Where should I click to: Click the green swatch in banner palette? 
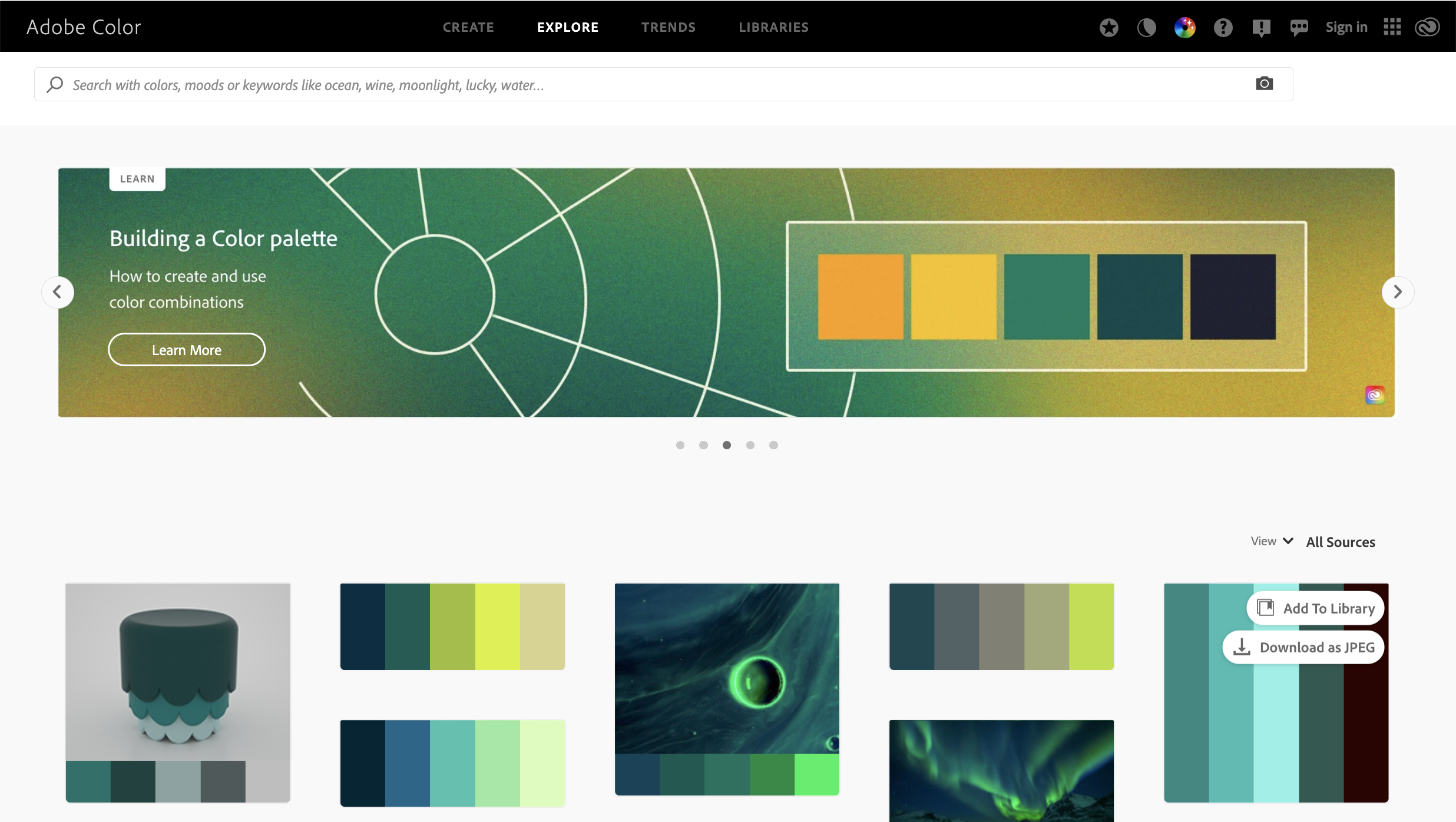(1047, 297)
